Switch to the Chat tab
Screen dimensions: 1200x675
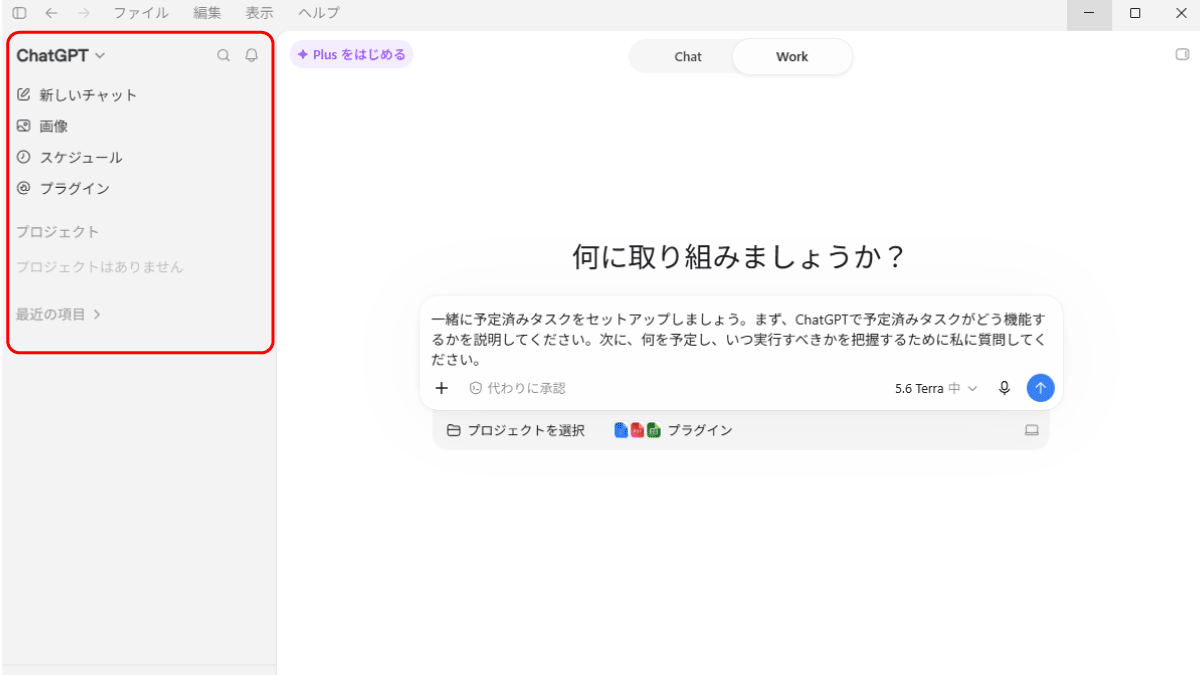[688, 57]
